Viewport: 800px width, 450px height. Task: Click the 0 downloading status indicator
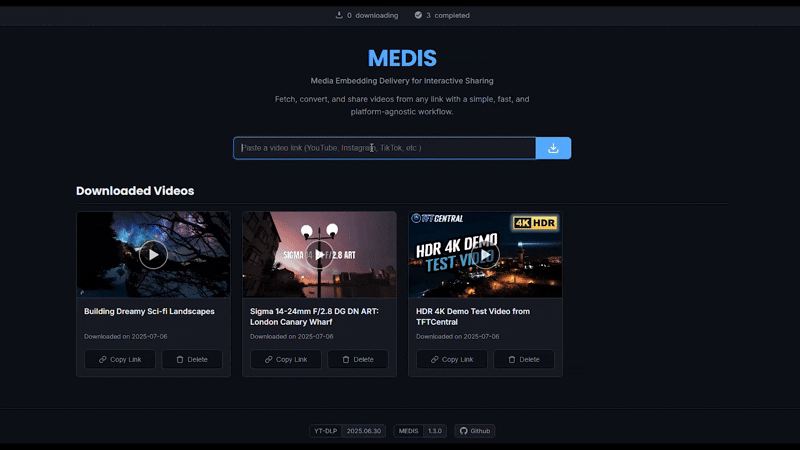[x=366, y=15]
